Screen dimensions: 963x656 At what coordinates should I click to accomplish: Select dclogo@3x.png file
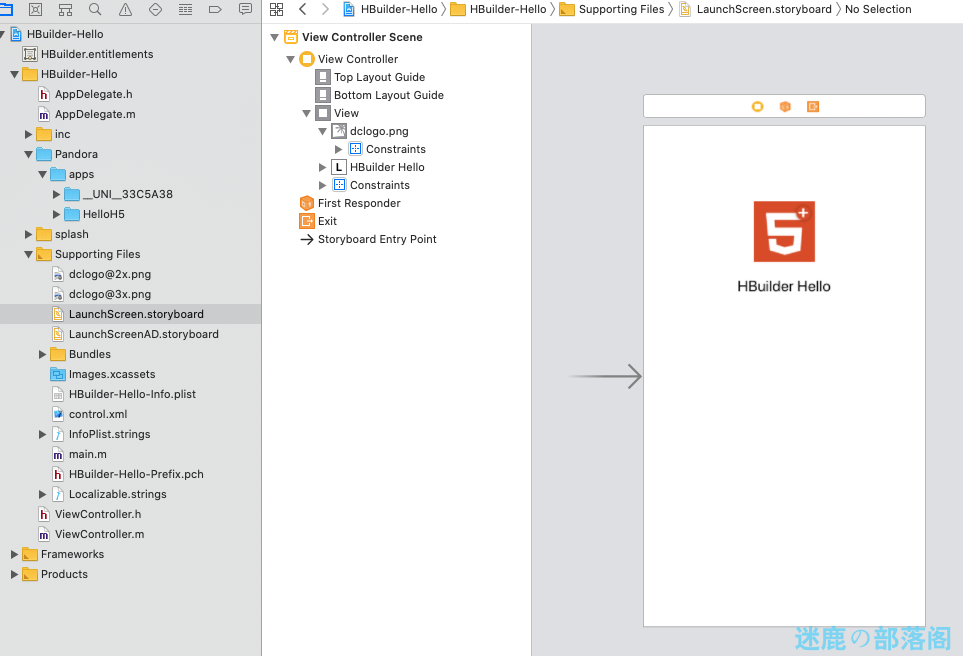[110, 294]
